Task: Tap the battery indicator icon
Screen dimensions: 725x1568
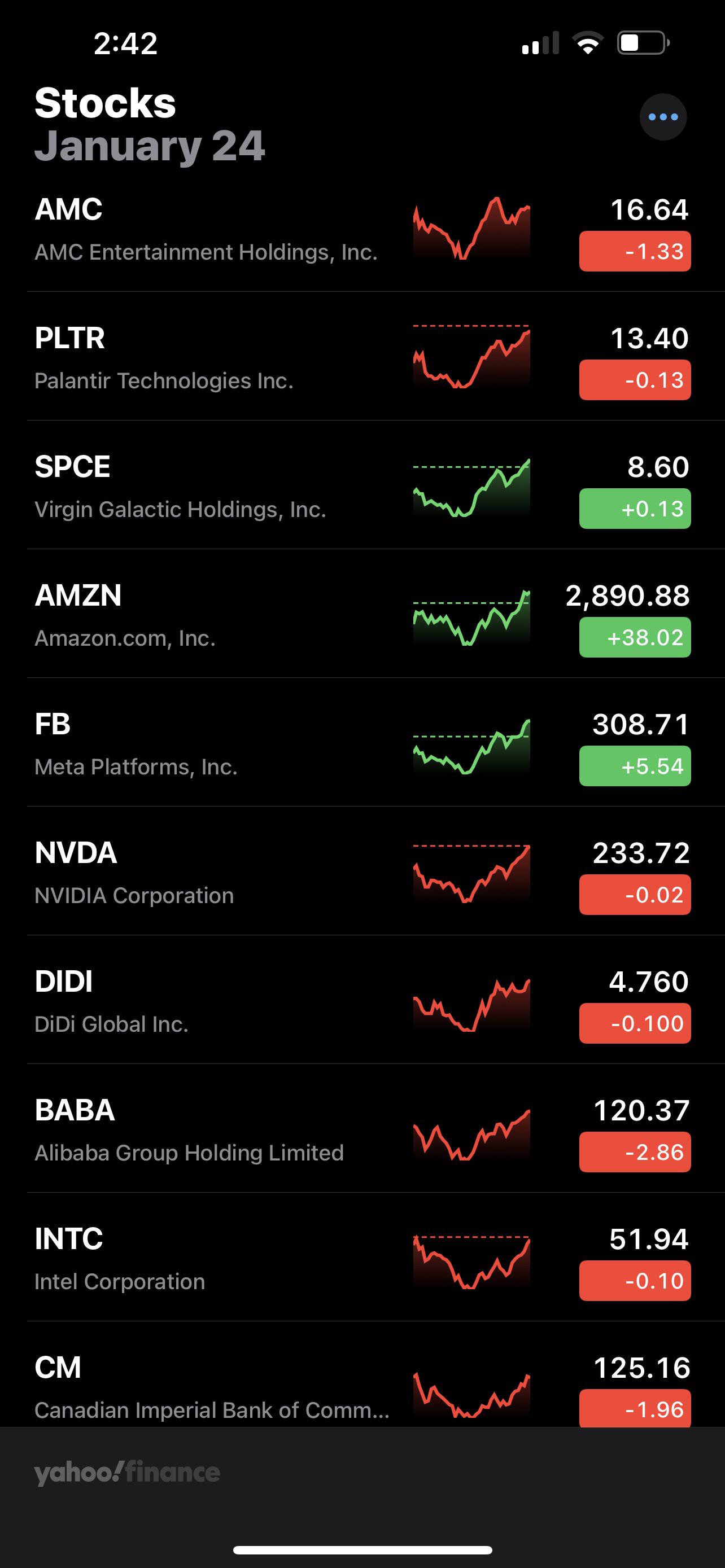Action: [642, 42]
